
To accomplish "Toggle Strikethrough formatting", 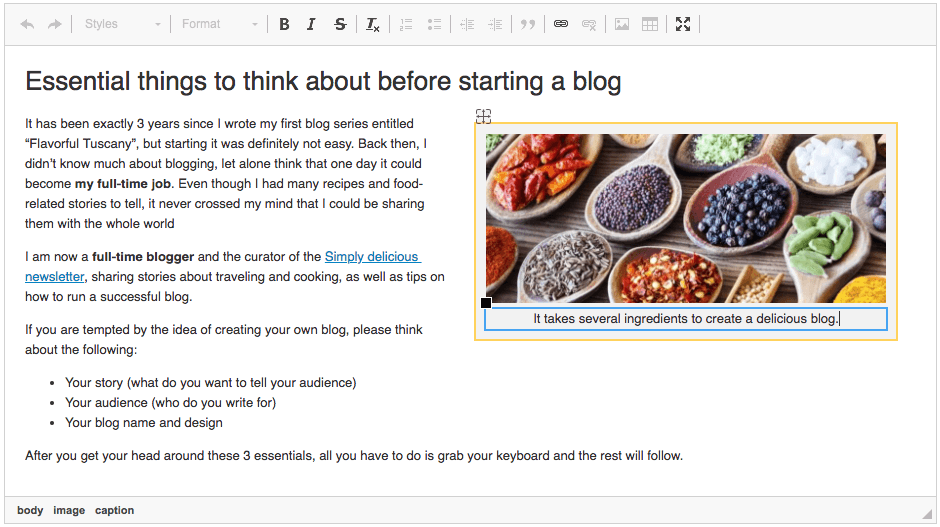I will point(340,24).
